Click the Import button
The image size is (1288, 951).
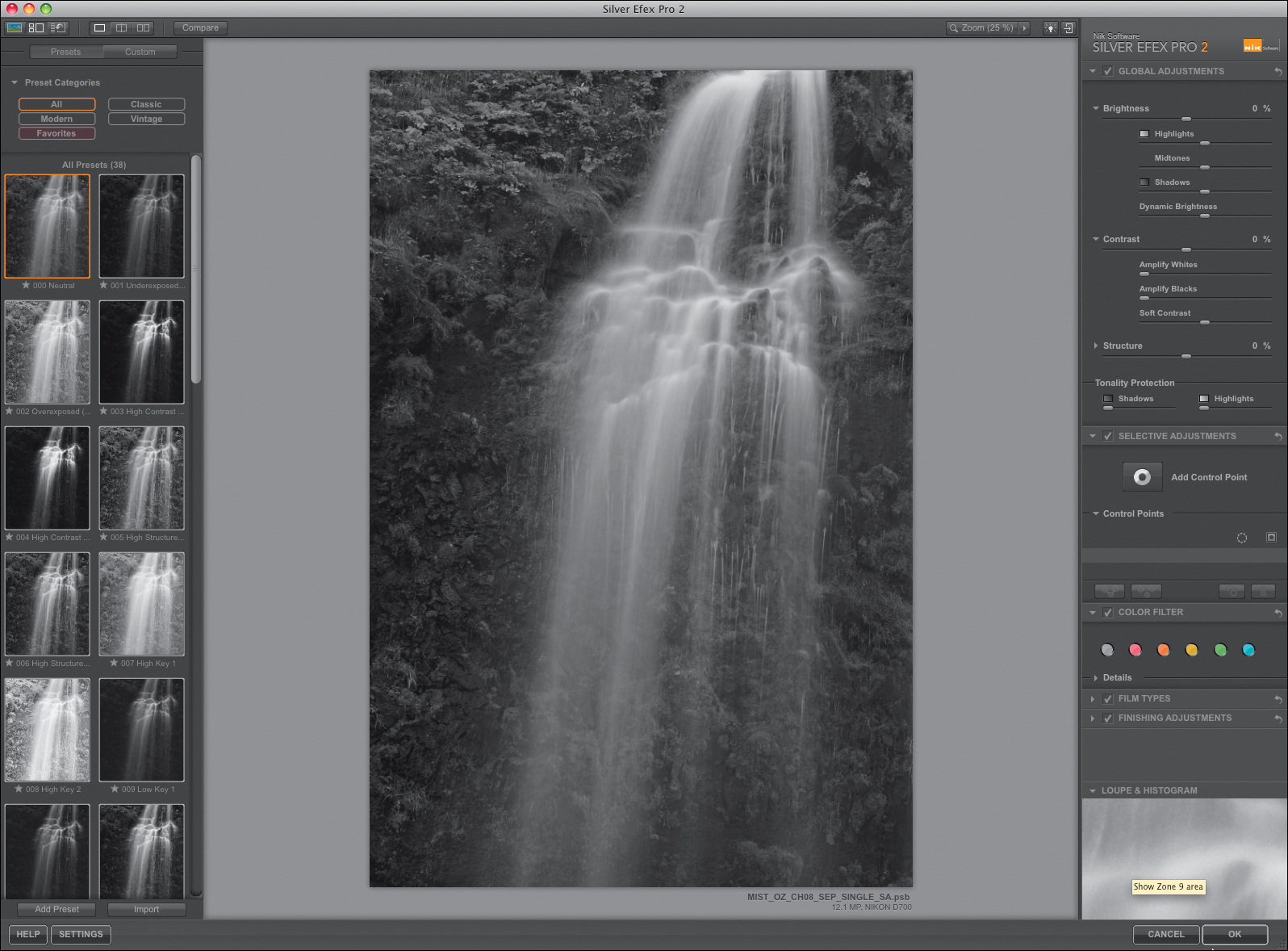click(146, 909)
